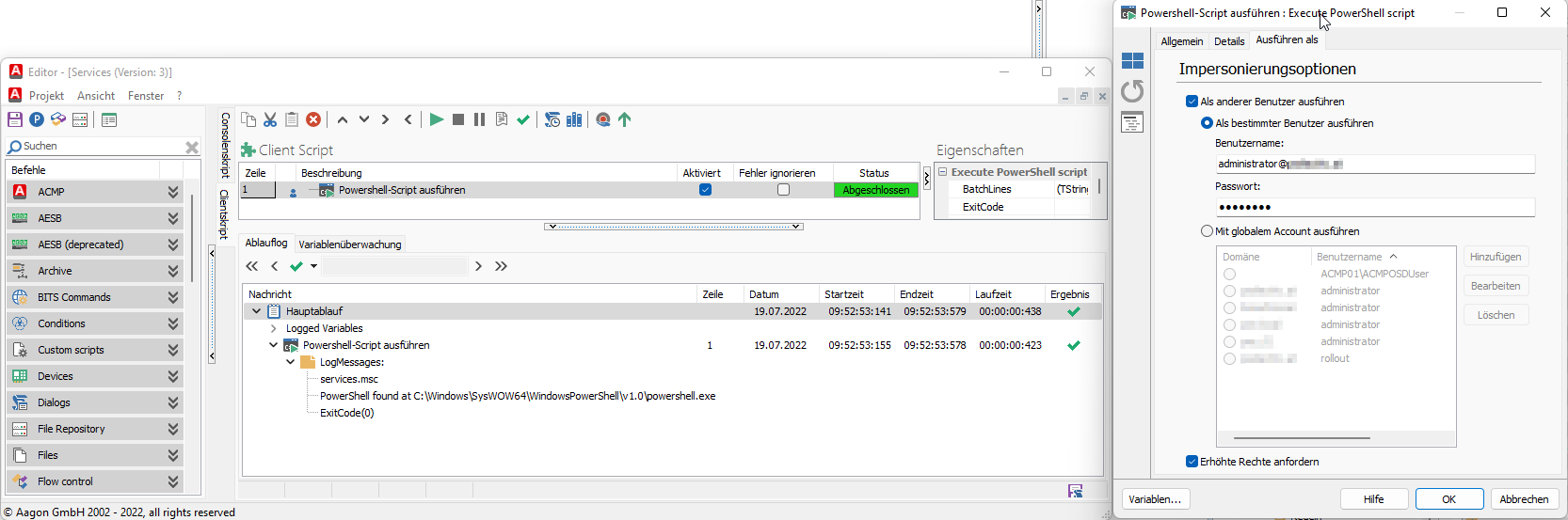Click the Paste clipboard toolbar icon
1568x520 pixels.
coord(292,119)
